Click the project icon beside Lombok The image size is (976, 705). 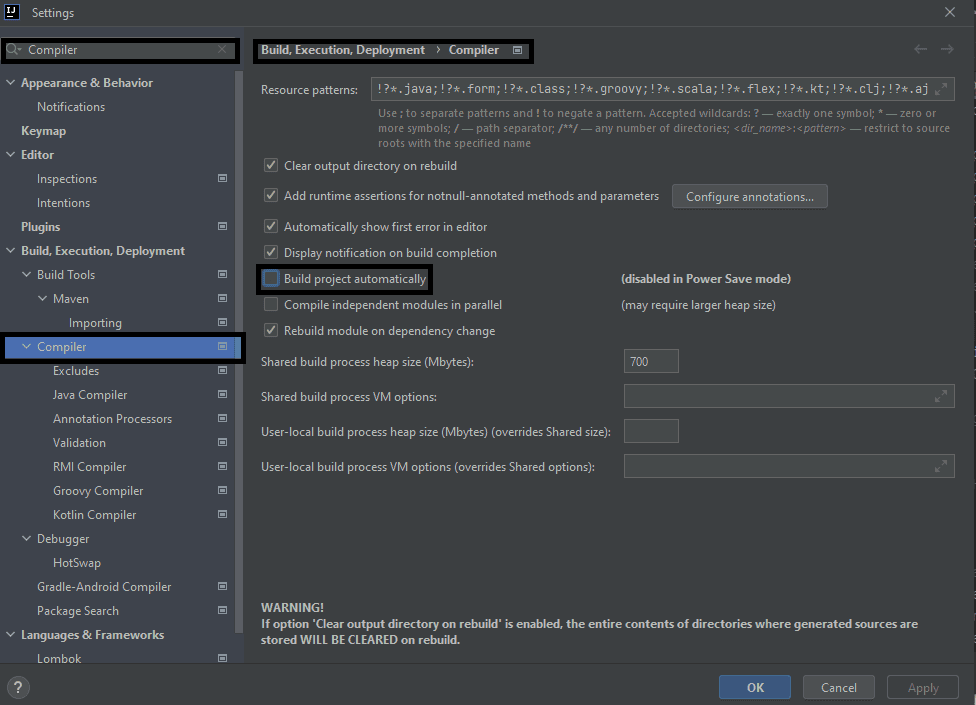pos(222,658)
